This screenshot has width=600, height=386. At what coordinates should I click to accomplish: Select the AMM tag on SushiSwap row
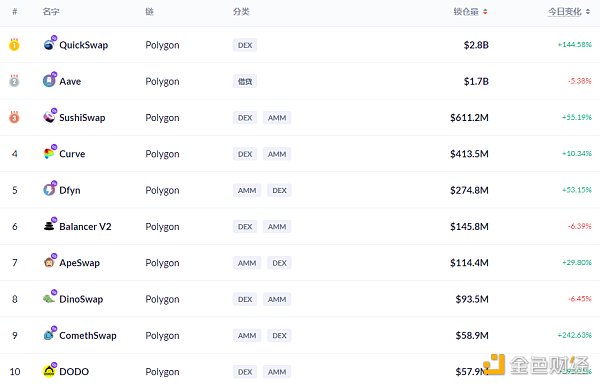[x=277, y=117]
